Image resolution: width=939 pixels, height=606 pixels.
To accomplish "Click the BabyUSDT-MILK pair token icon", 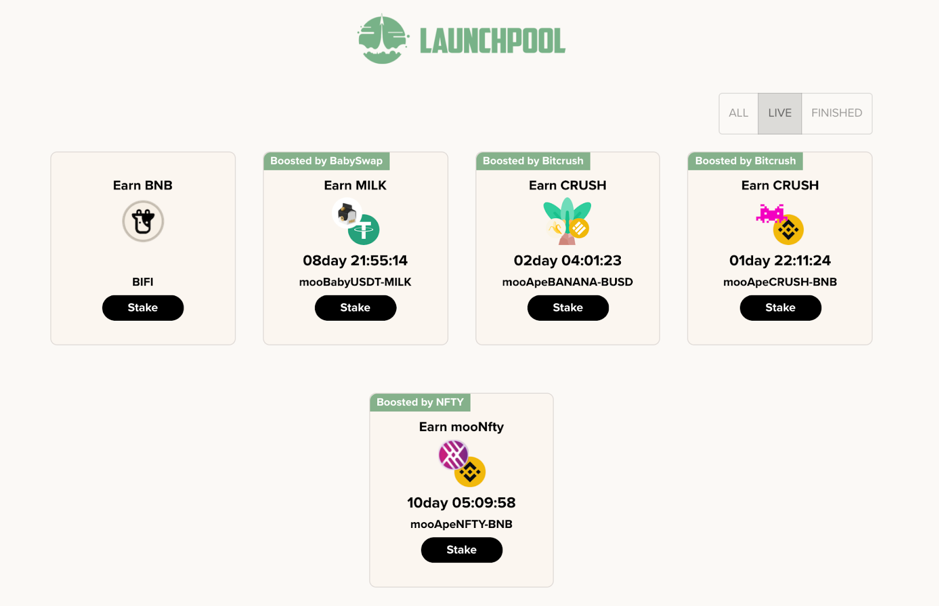I will [x=356, y=222].
